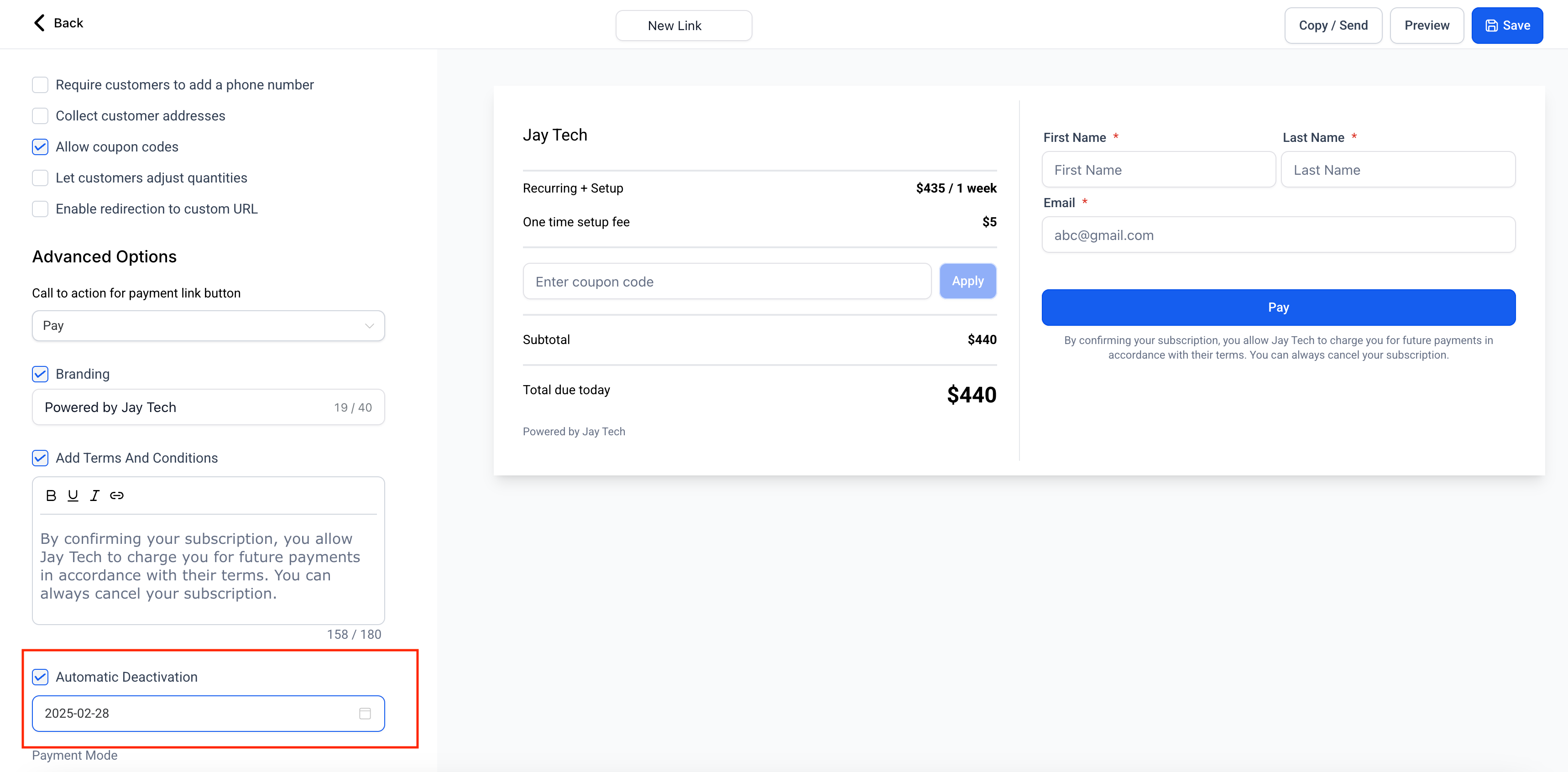Click the Preview button

pyautogui.click(x=1426, y=26)
